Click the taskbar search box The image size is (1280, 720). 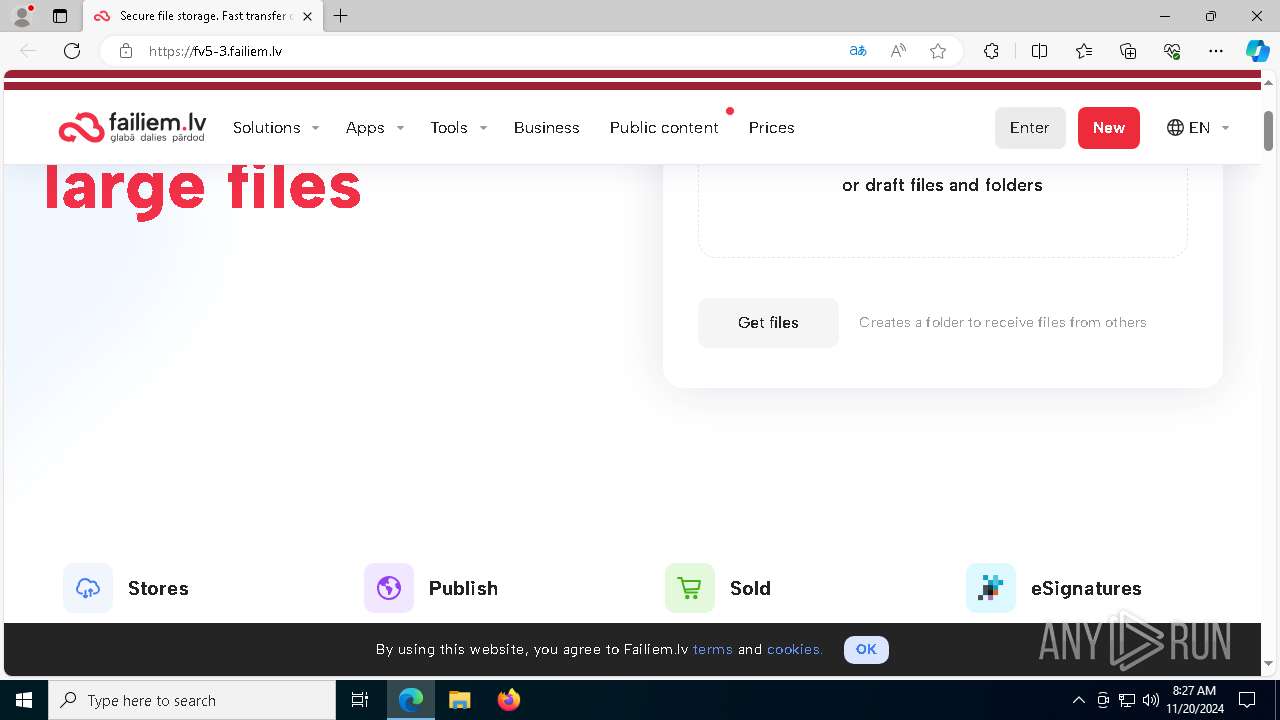192,700
